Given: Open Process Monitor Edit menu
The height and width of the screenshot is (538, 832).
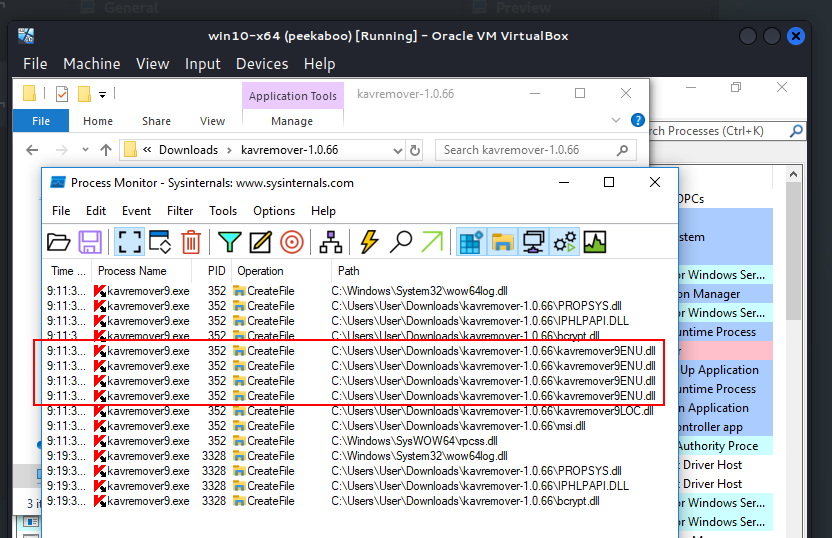Looking at the screenshot, I should click(x=96, y=211).
